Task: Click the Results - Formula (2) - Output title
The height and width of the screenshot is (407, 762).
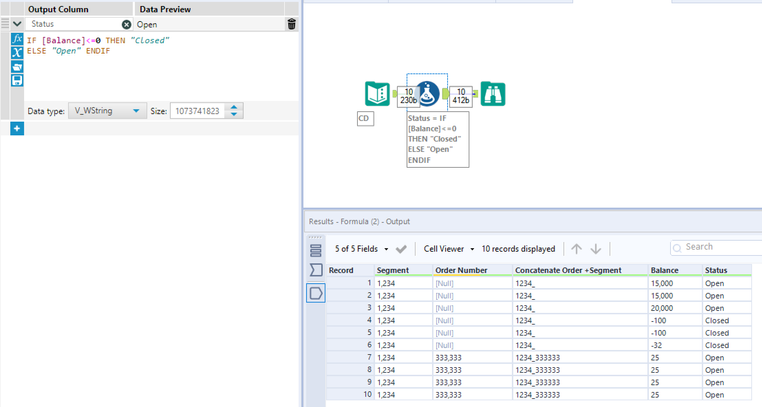Action: (359, 221)
